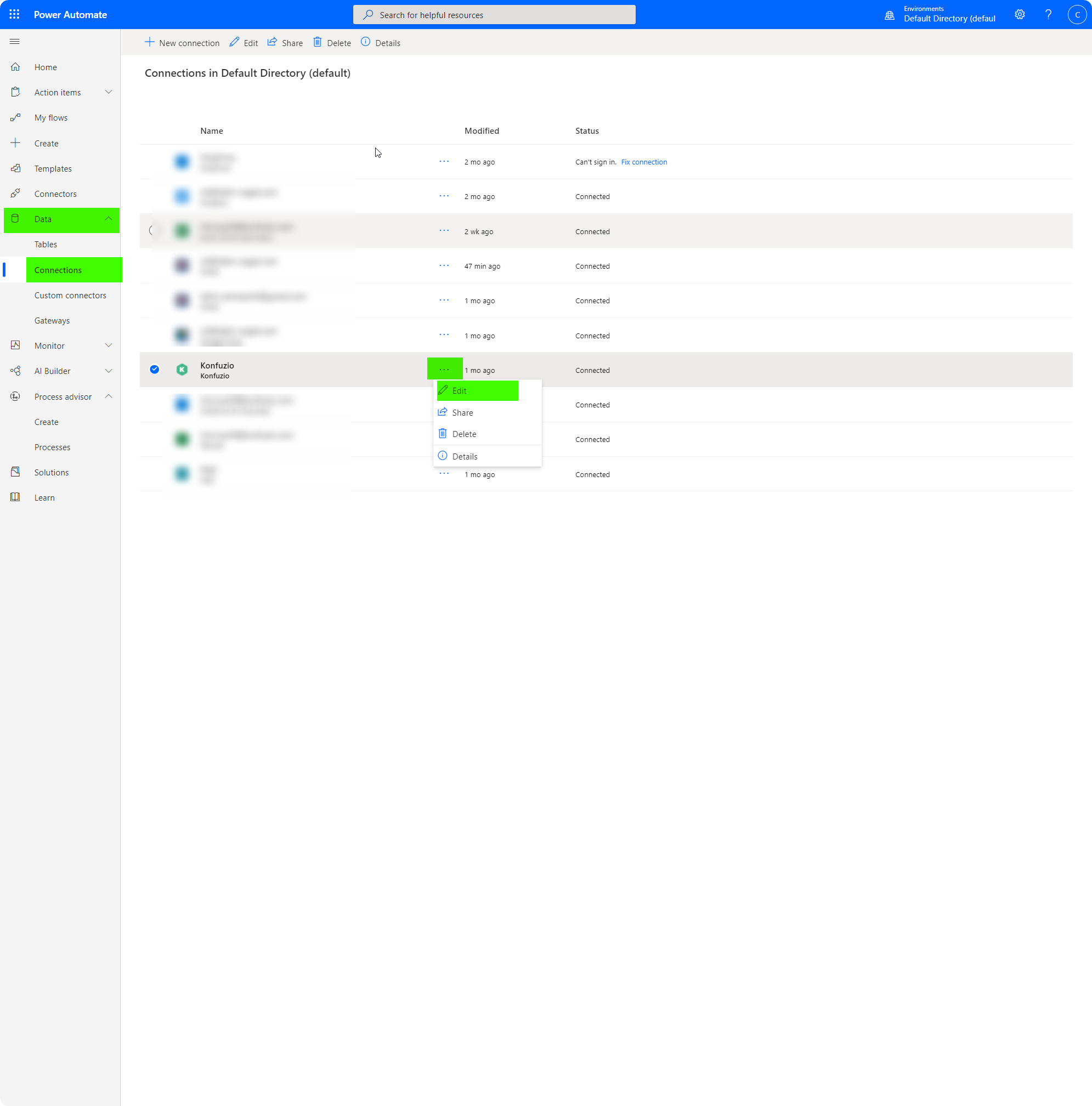Click the Action items clipboard icon
This screenshot has width=1092, height=1106.
[x=15, y=92]
